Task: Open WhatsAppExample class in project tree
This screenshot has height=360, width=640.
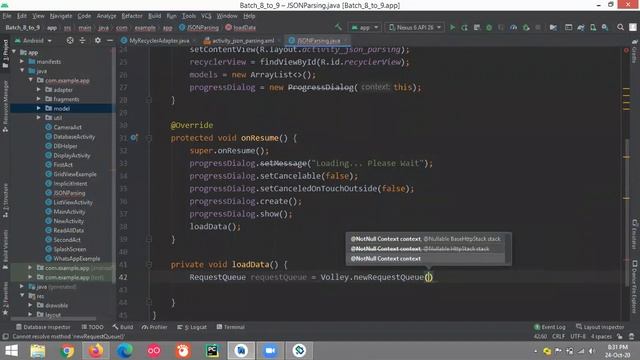Action: (76, 258)
